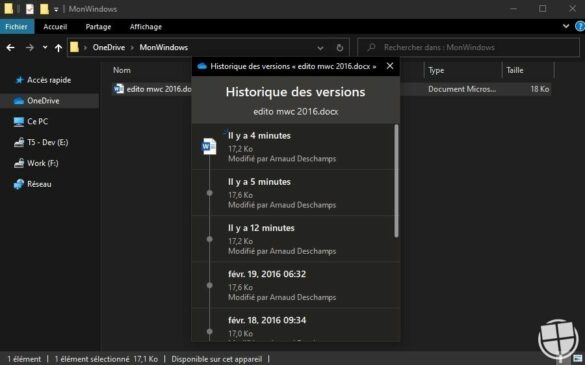Click the Ce PC computer icon
The image size is (585, 365).
coord(19,122)
